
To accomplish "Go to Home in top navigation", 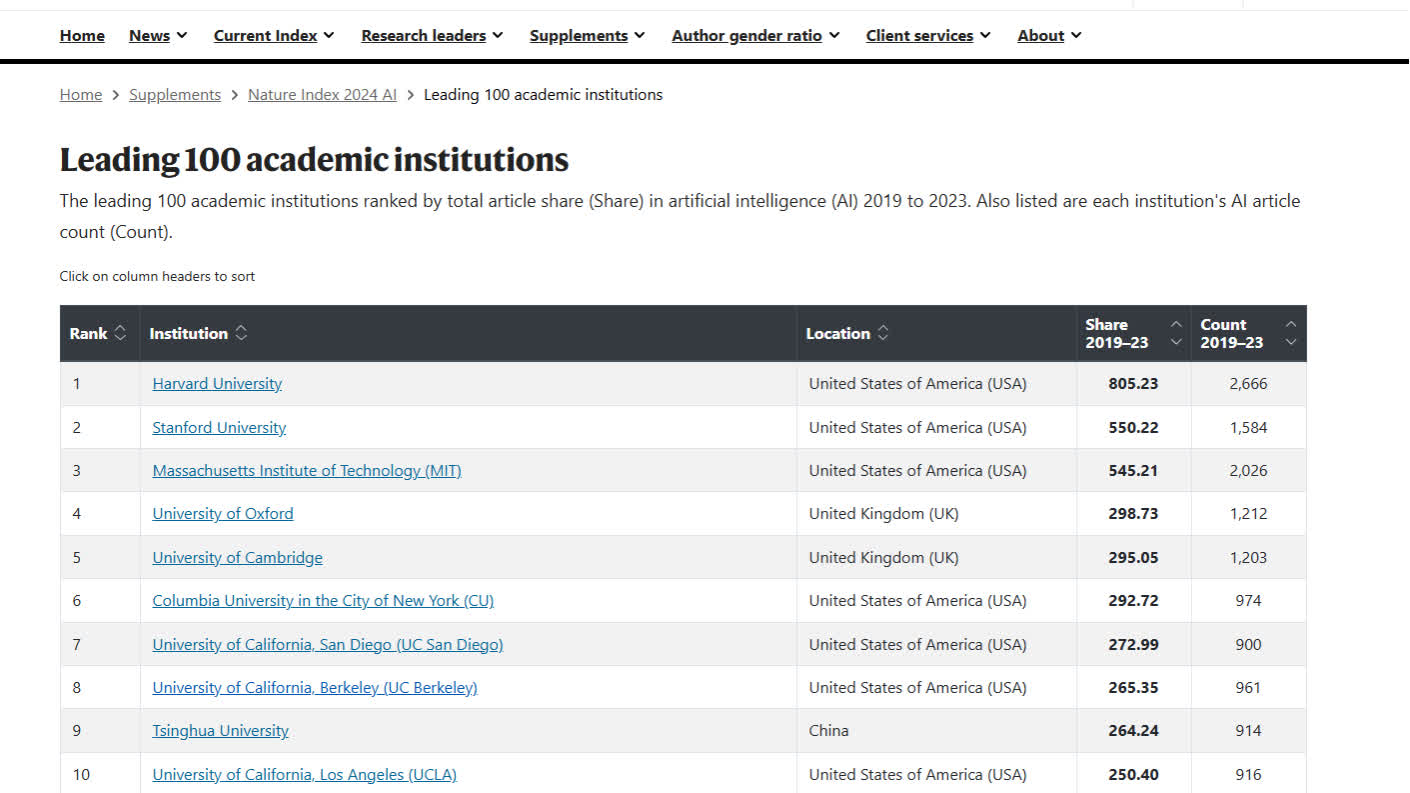I will pyautogui.click(x=82, y=36).
